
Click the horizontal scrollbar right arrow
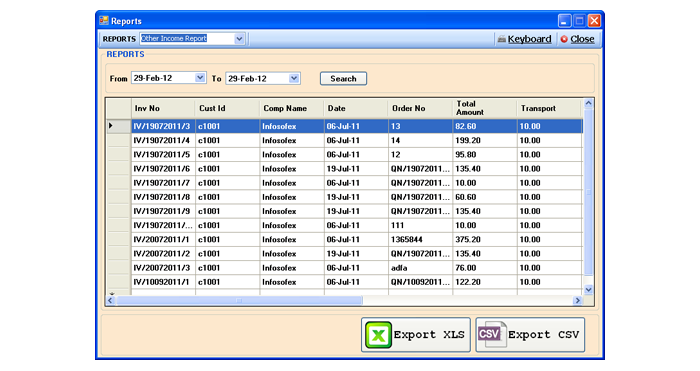pos(578,300)
